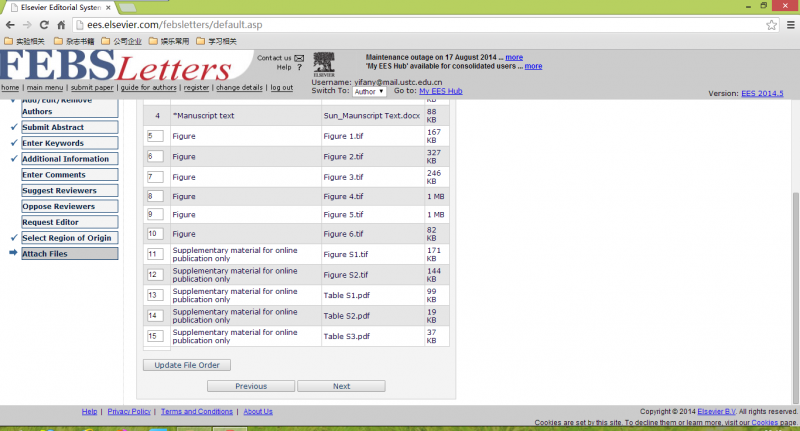Open the Switch To Author dropdown
800x431 pixels.
point(369,91)
